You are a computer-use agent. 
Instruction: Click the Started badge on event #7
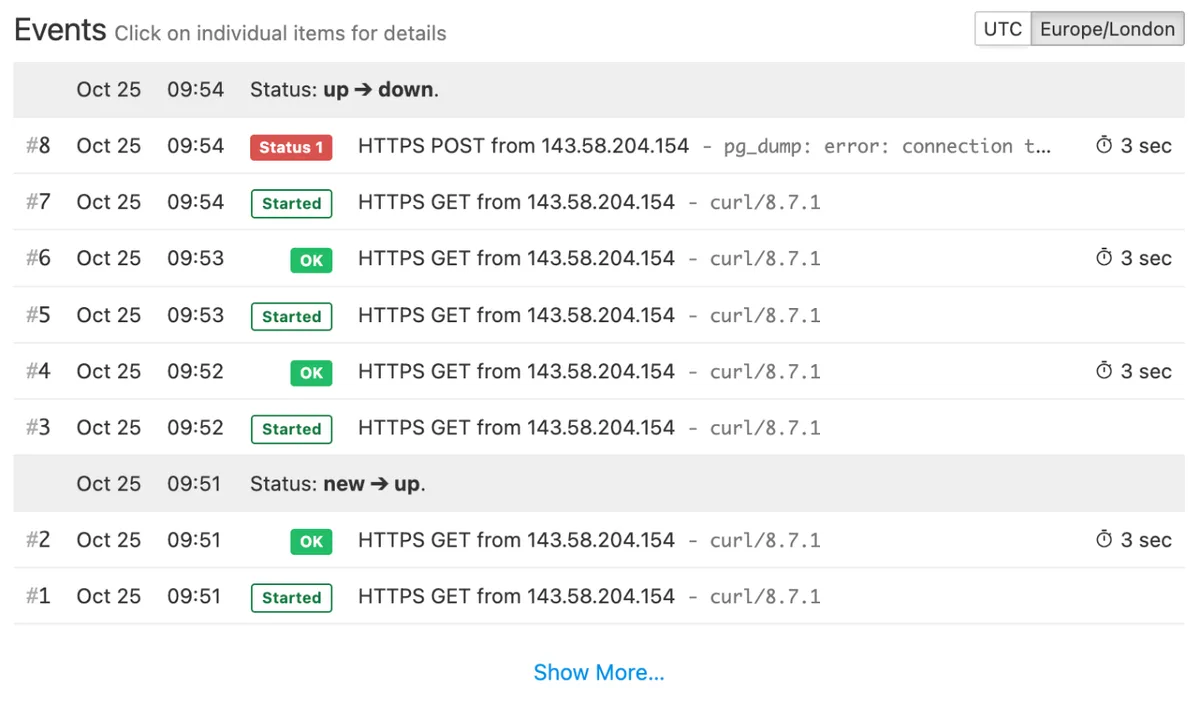(291, 203)
